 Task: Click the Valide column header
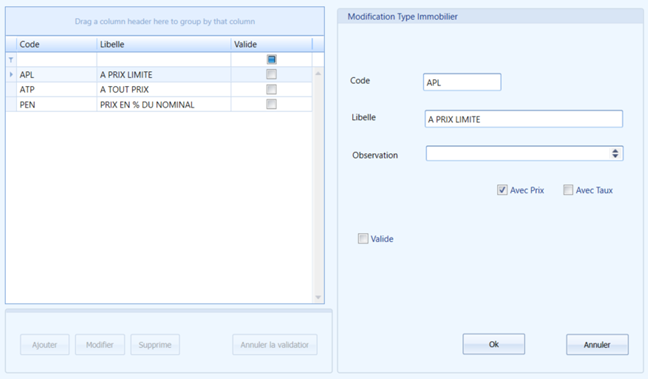coord(272,44)
